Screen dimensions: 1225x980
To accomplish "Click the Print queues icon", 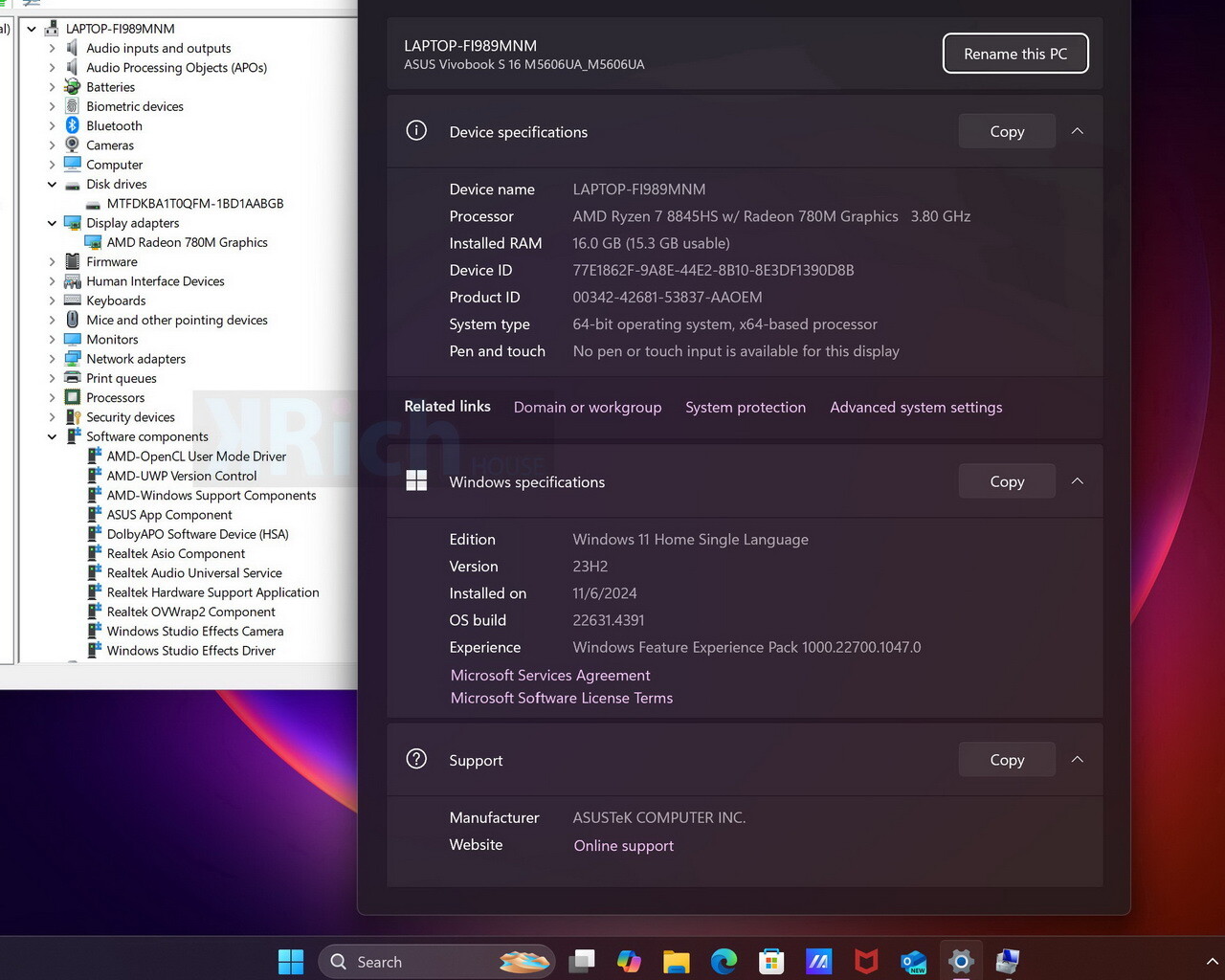I will coord(73,378).
